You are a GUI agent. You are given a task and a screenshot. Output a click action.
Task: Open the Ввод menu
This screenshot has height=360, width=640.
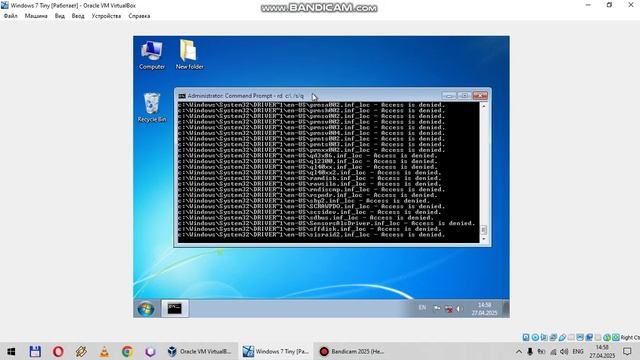pyautogui.click(x=78, y=16)
